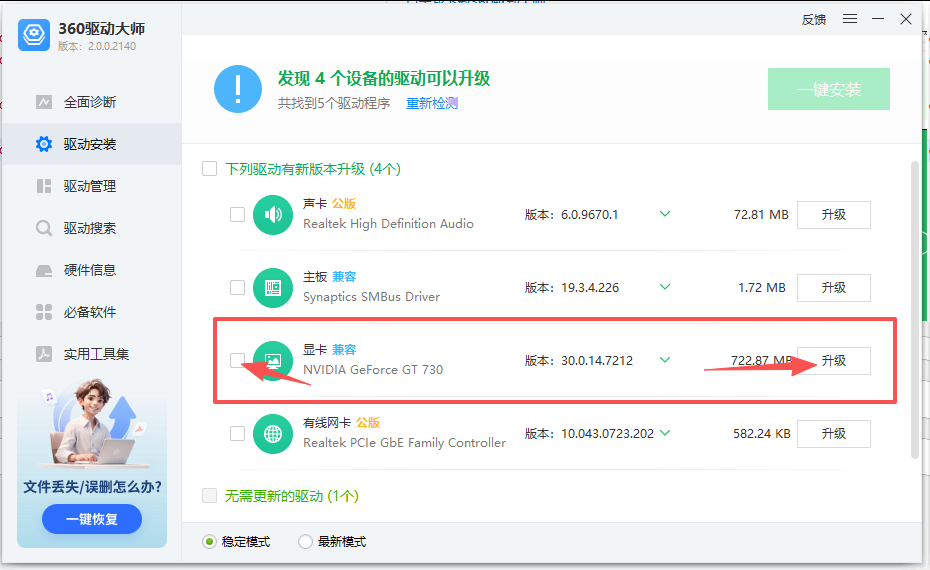Click the 兼容 tag next to 主板
The image size is (930, 570).
pyautogui.click(x=344, y=276)
